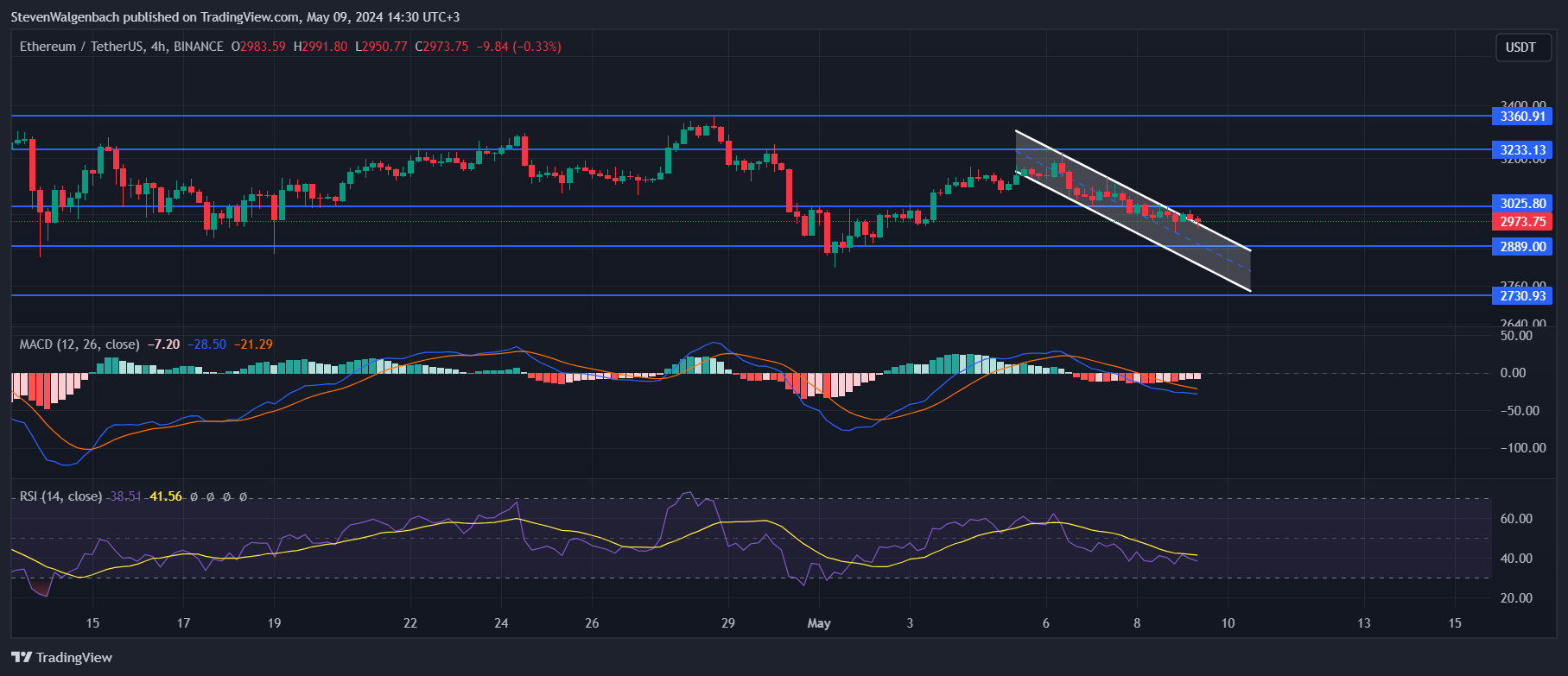Select the 3360.91 price level label
The width and height of the screenshot is (1568, 676).
point(1522,116)
